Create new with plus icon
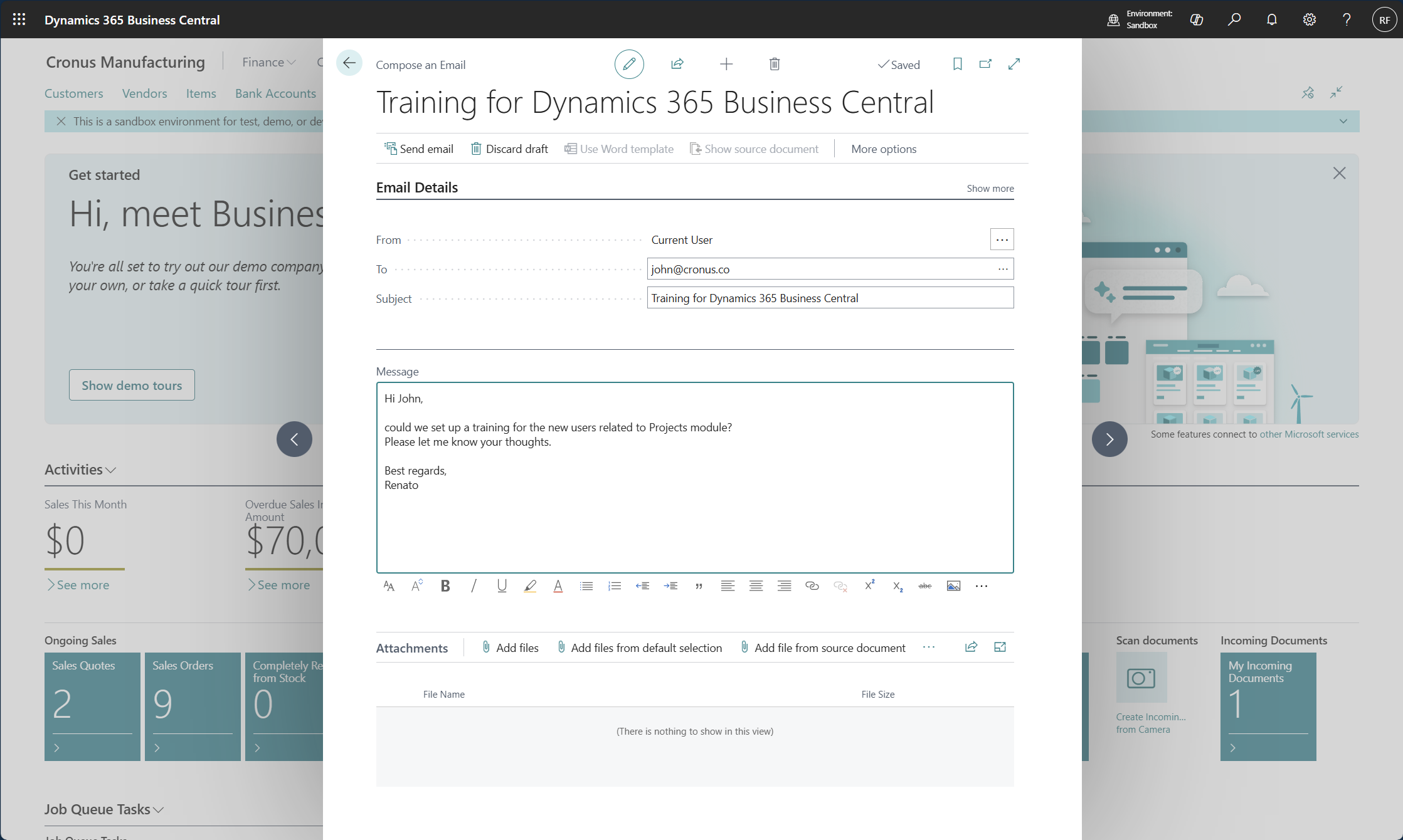The image size is (1403, 840). coord(726,64)
